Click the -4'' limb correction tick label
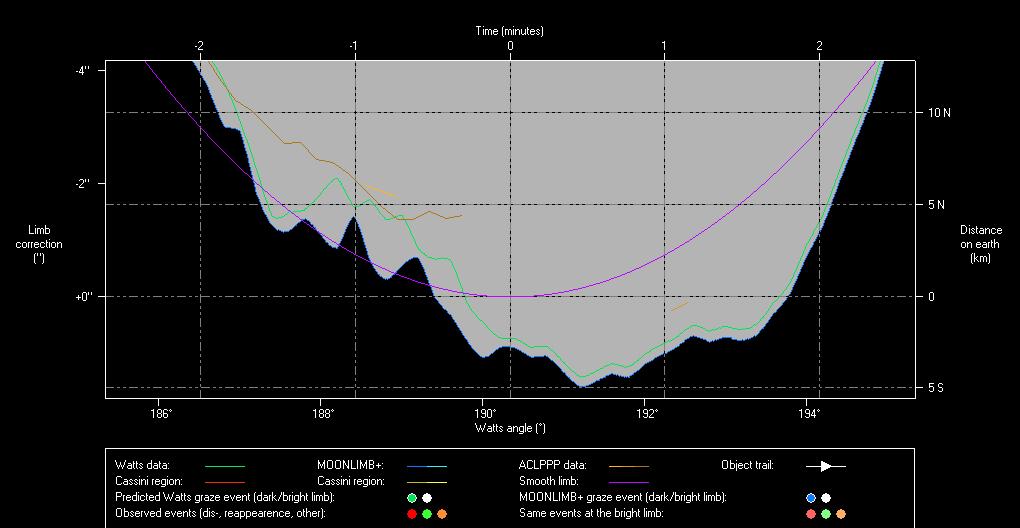 (81, 70)
